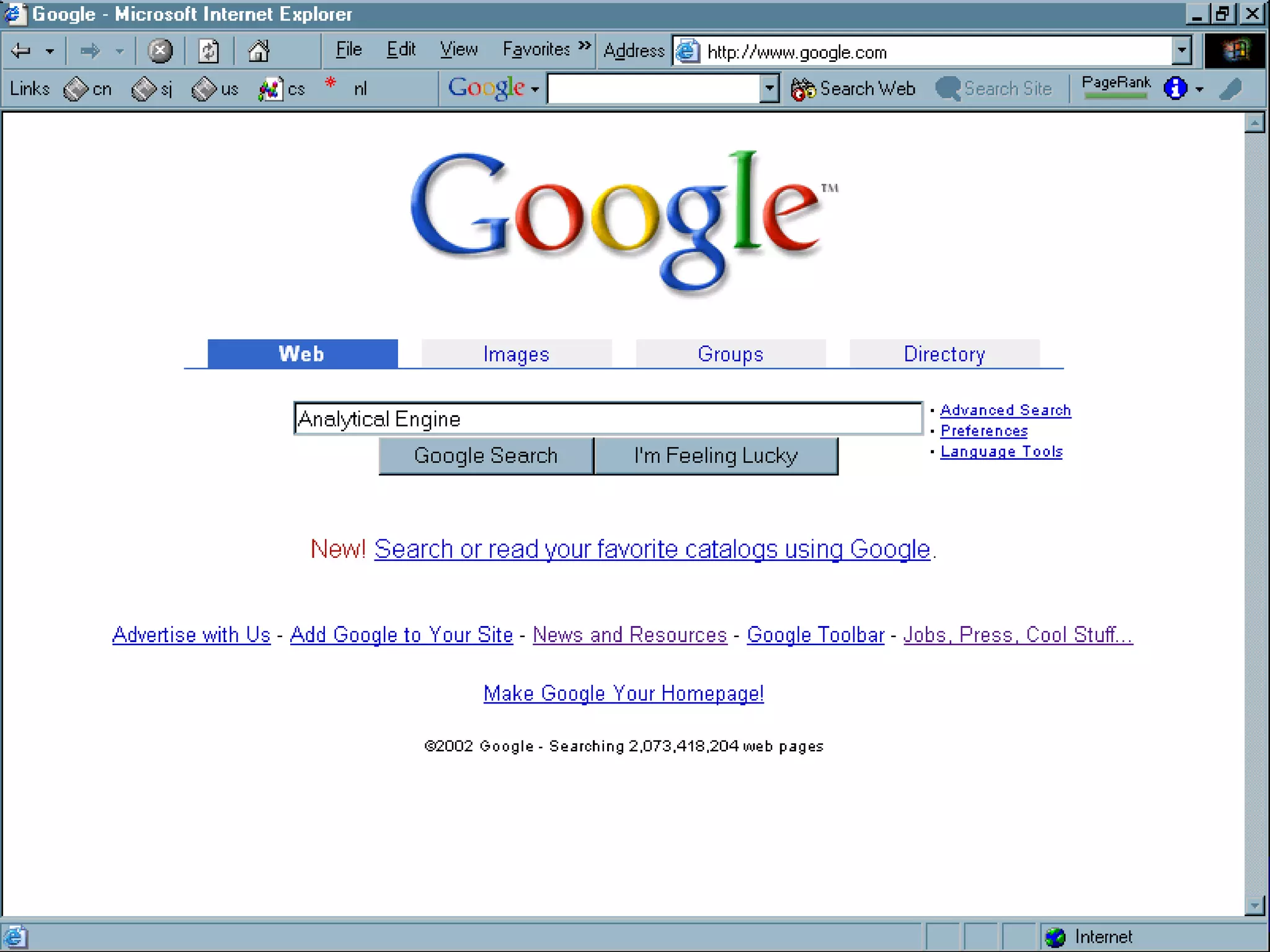Open the blue Page Info icon
Screen dimensions: 1270x952
pyautogui.click(x=1175, y=89)
